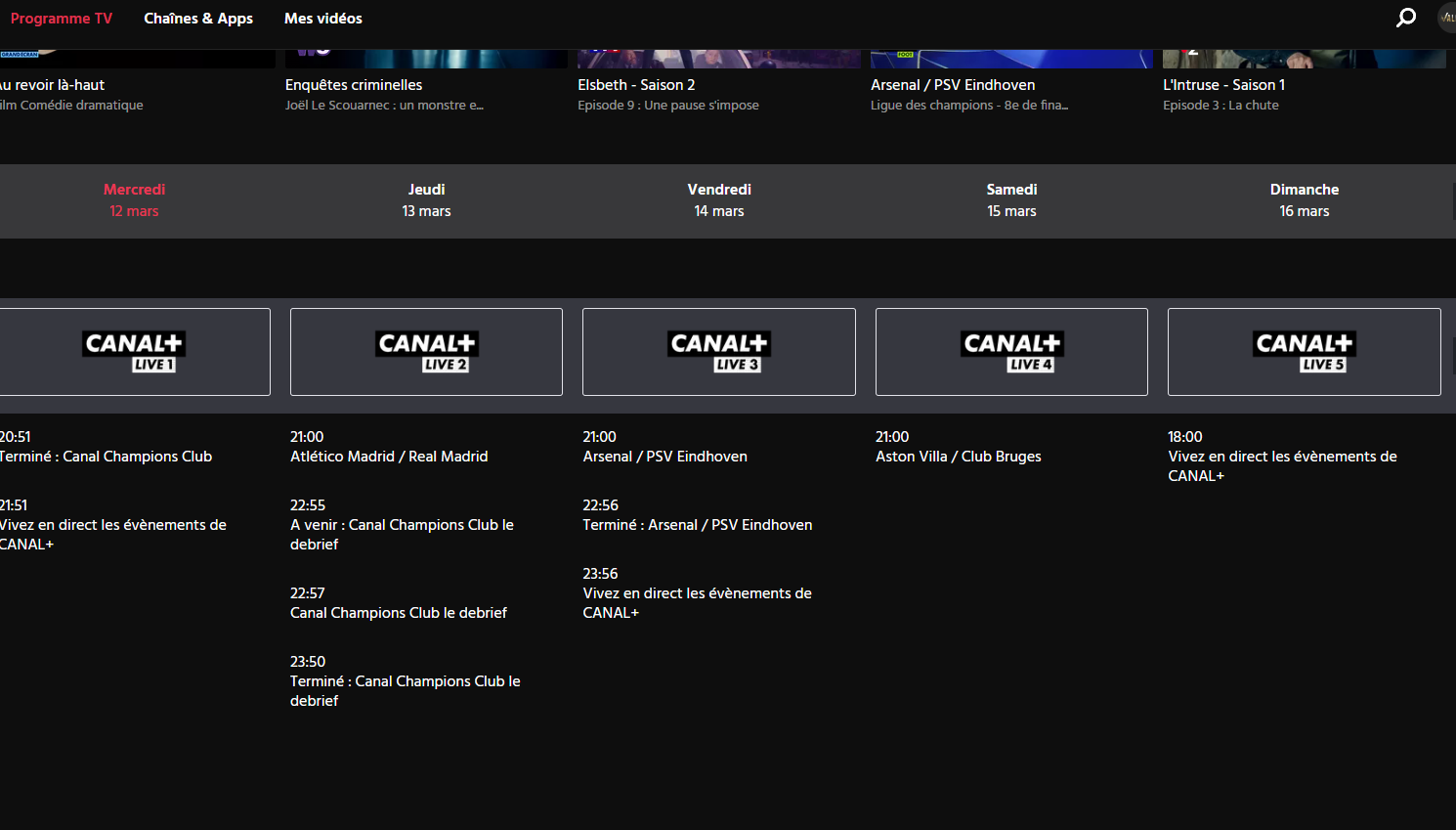The image size is (1456, 830).
Task: Open 22:55 A venir : Canal Champions Club
Action: [x=402, y=525]
